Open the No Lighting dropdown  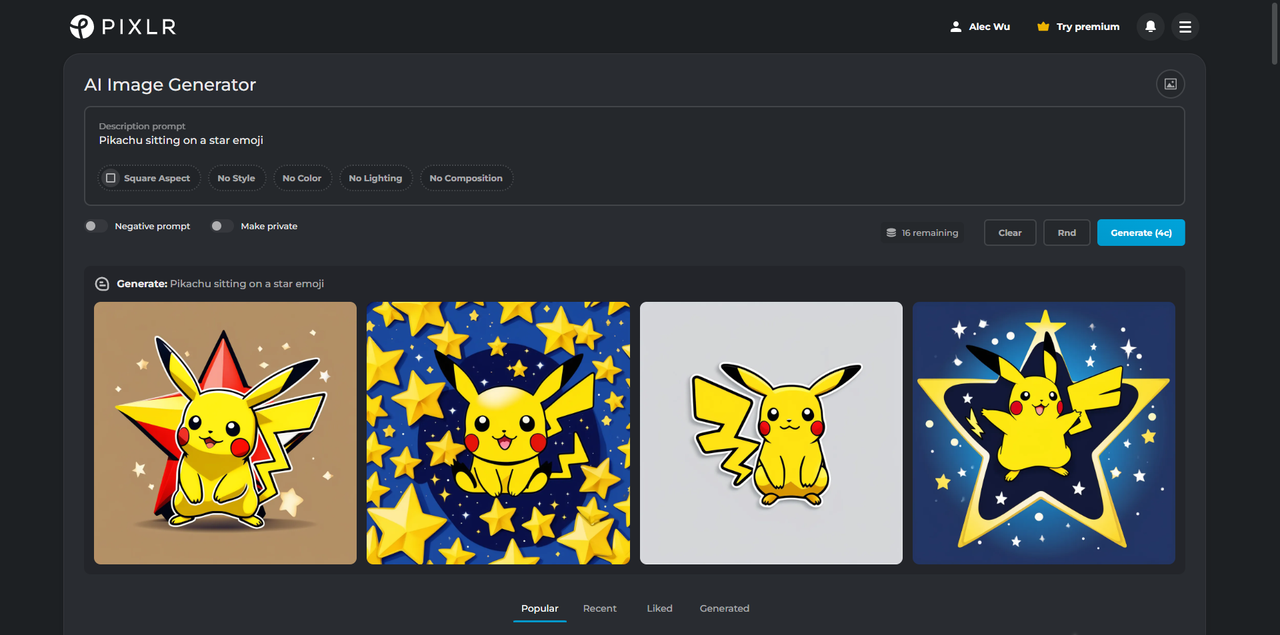pyautogui.click(x=375, y=178)
